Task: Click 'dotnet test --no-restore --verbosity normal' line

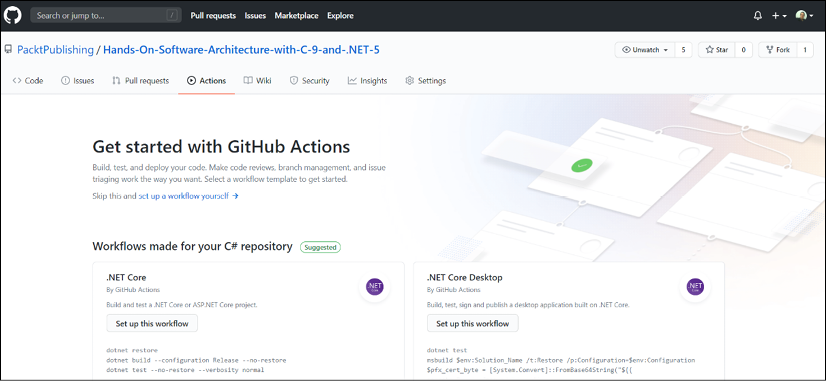Action: tap(184, 370)
